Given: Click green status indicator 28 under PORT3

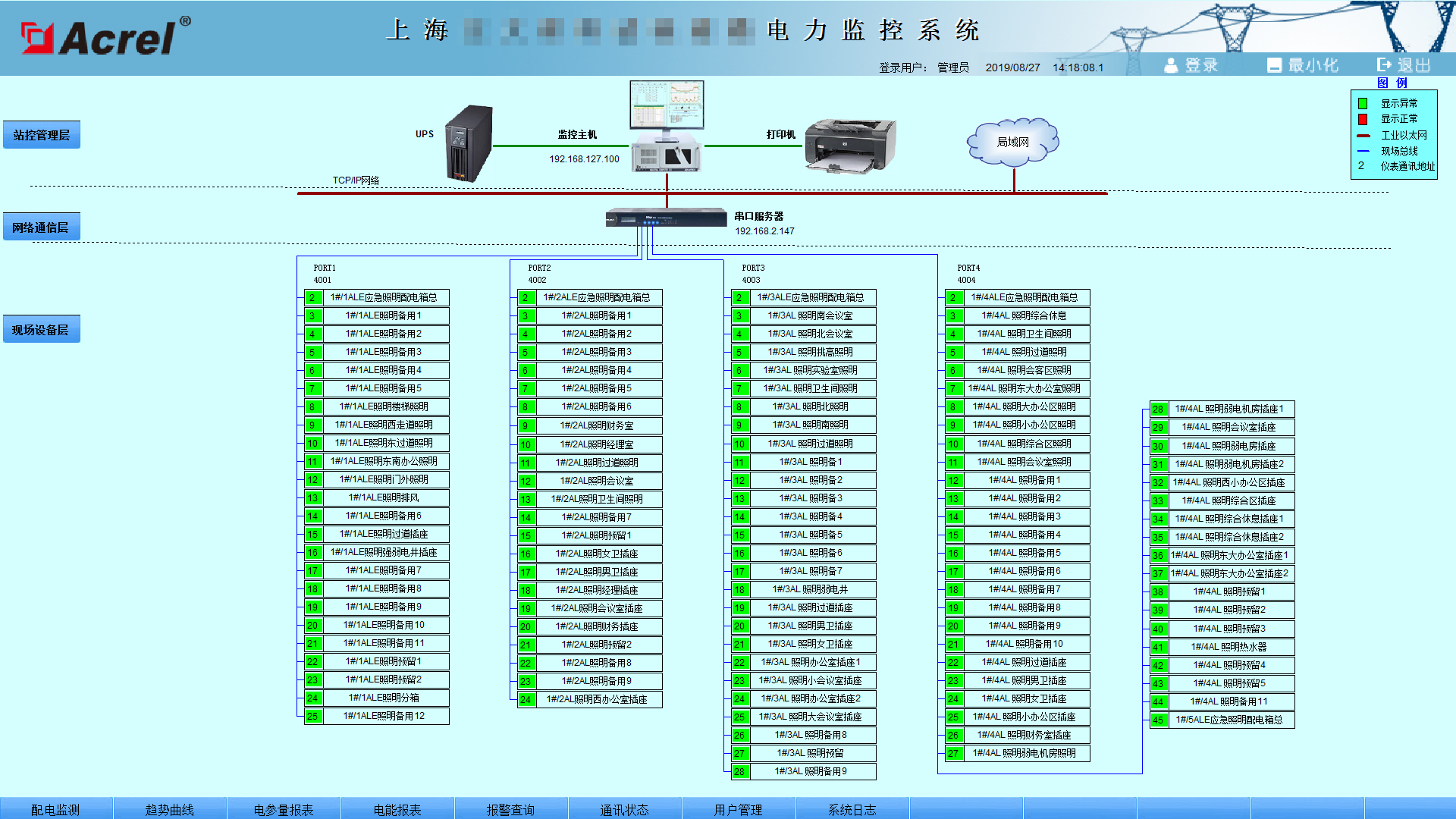Looking at the screenshot, I should click(x=739, y=771).
